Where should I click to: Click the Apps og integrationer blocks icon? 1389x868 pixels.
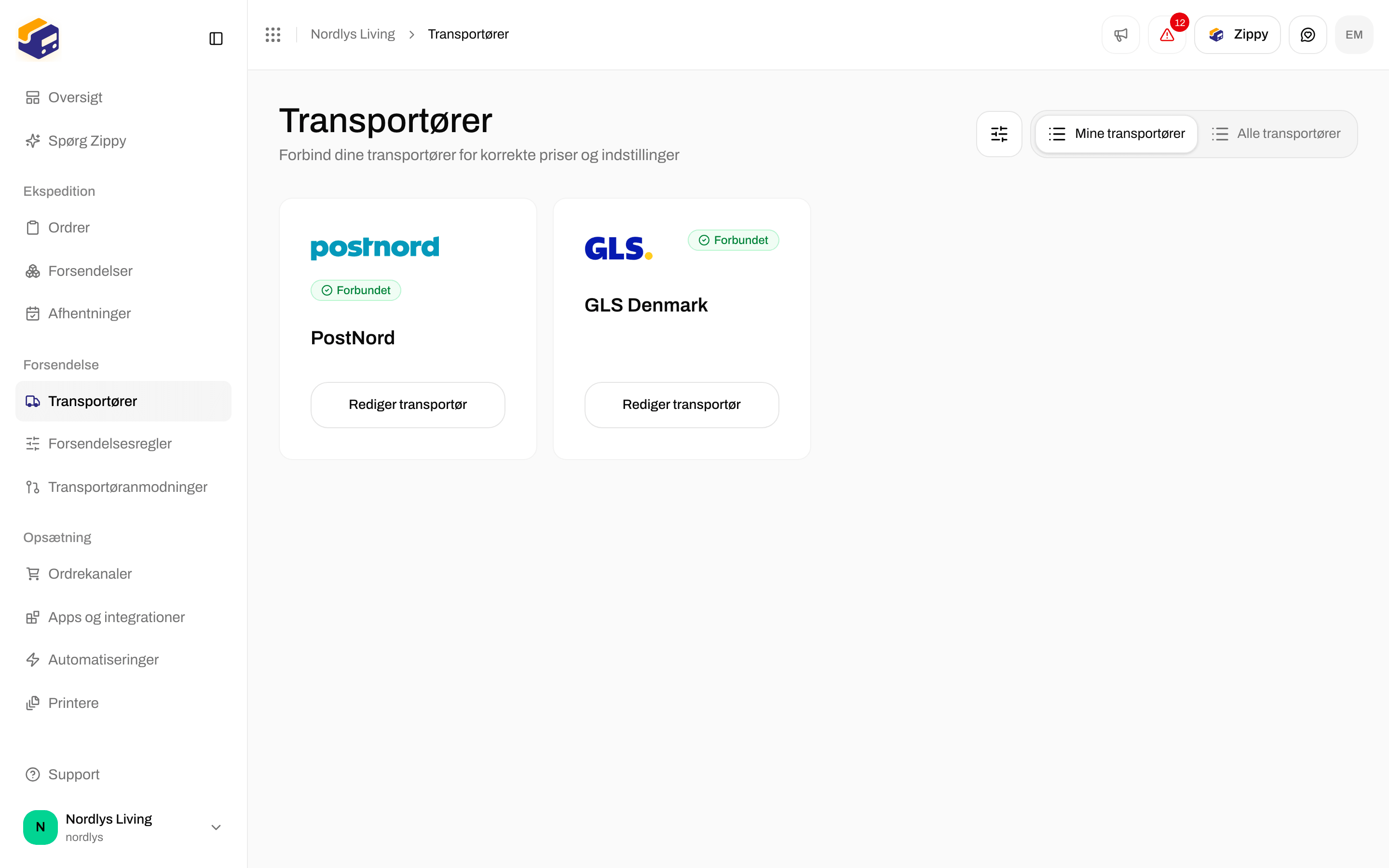click(33, 617)
